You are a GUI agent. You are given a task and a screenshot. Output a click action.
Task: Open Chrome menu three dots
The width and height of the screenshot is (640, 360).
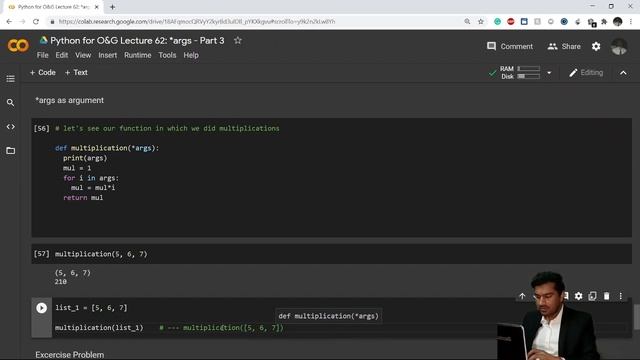point(631,22)
